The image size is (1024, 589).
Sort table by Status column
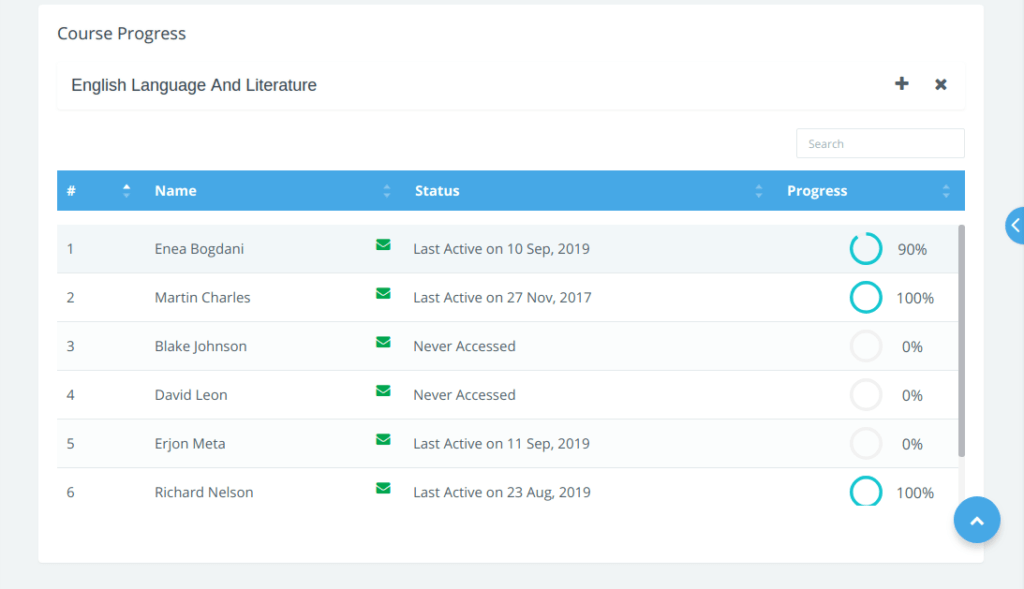(x=758, y=191)
